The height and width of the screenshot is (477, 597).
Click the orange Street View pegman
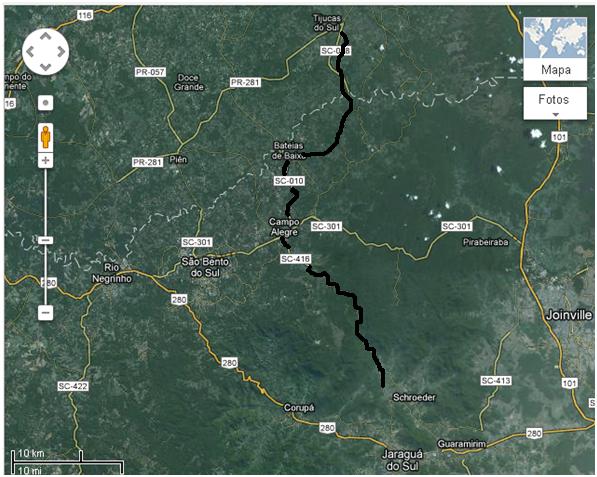(x=46, y=137)
